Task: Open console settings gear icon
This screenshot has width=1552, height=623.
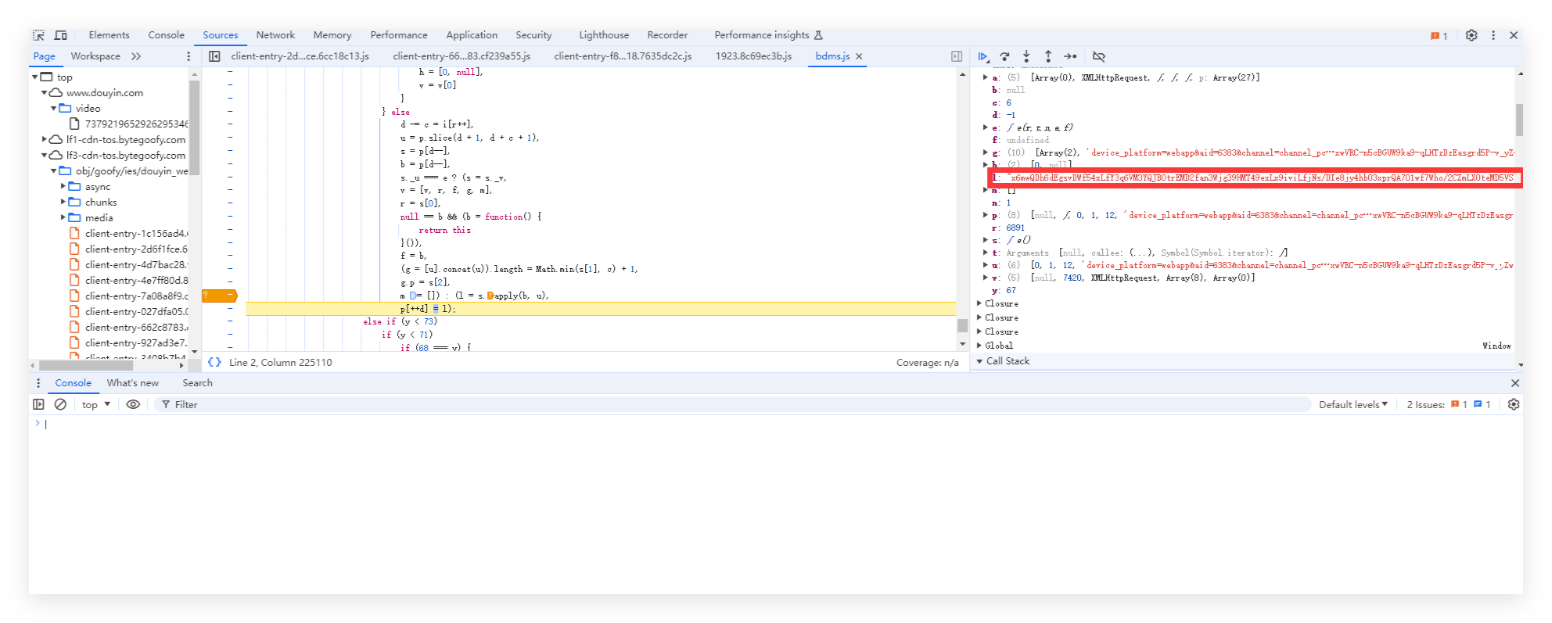Action: (1513, 404)
